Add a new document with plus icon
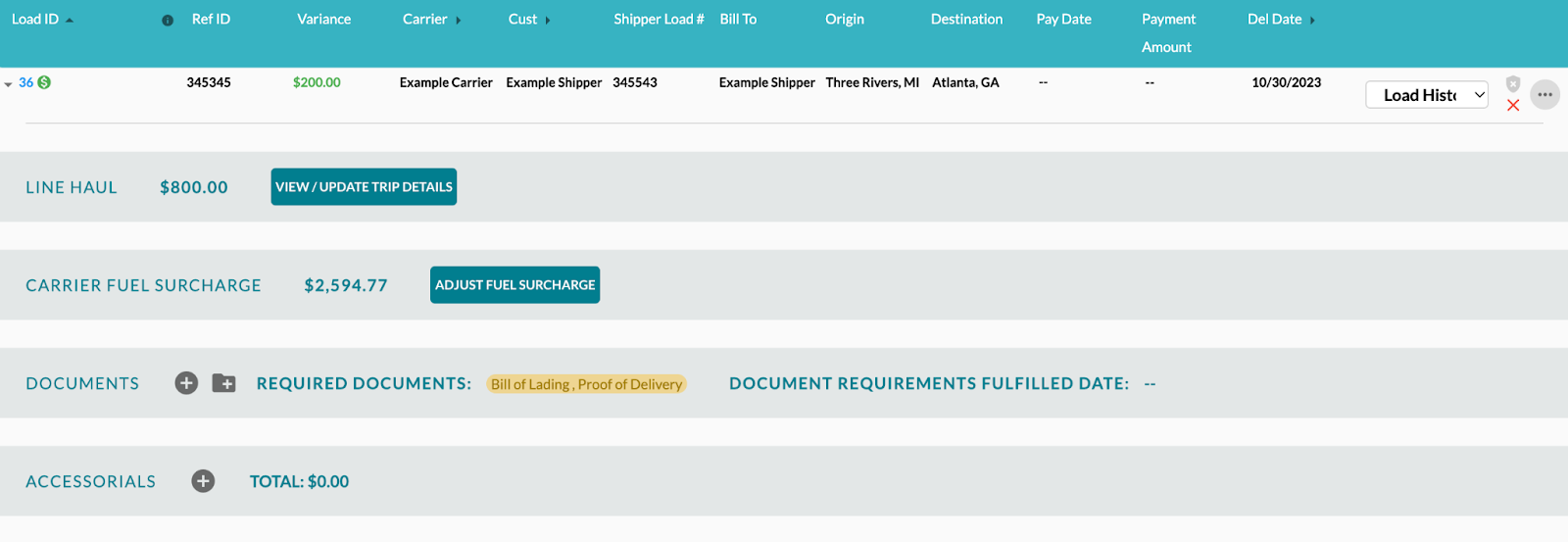Image resolution: width=1568 pixels, height=542 pixels. click(186, 383)
